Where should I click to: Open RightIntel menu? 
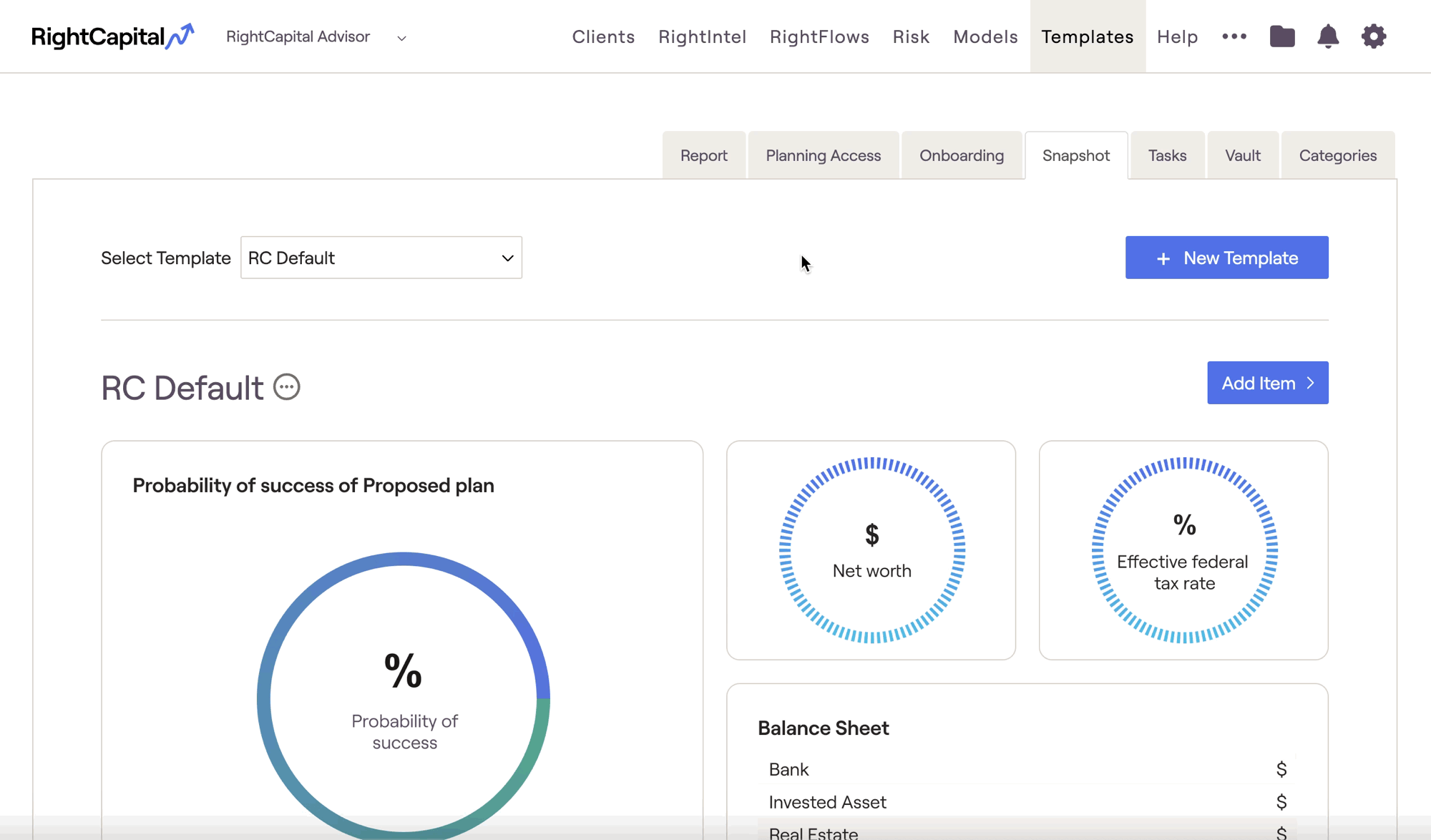(702, 36)
